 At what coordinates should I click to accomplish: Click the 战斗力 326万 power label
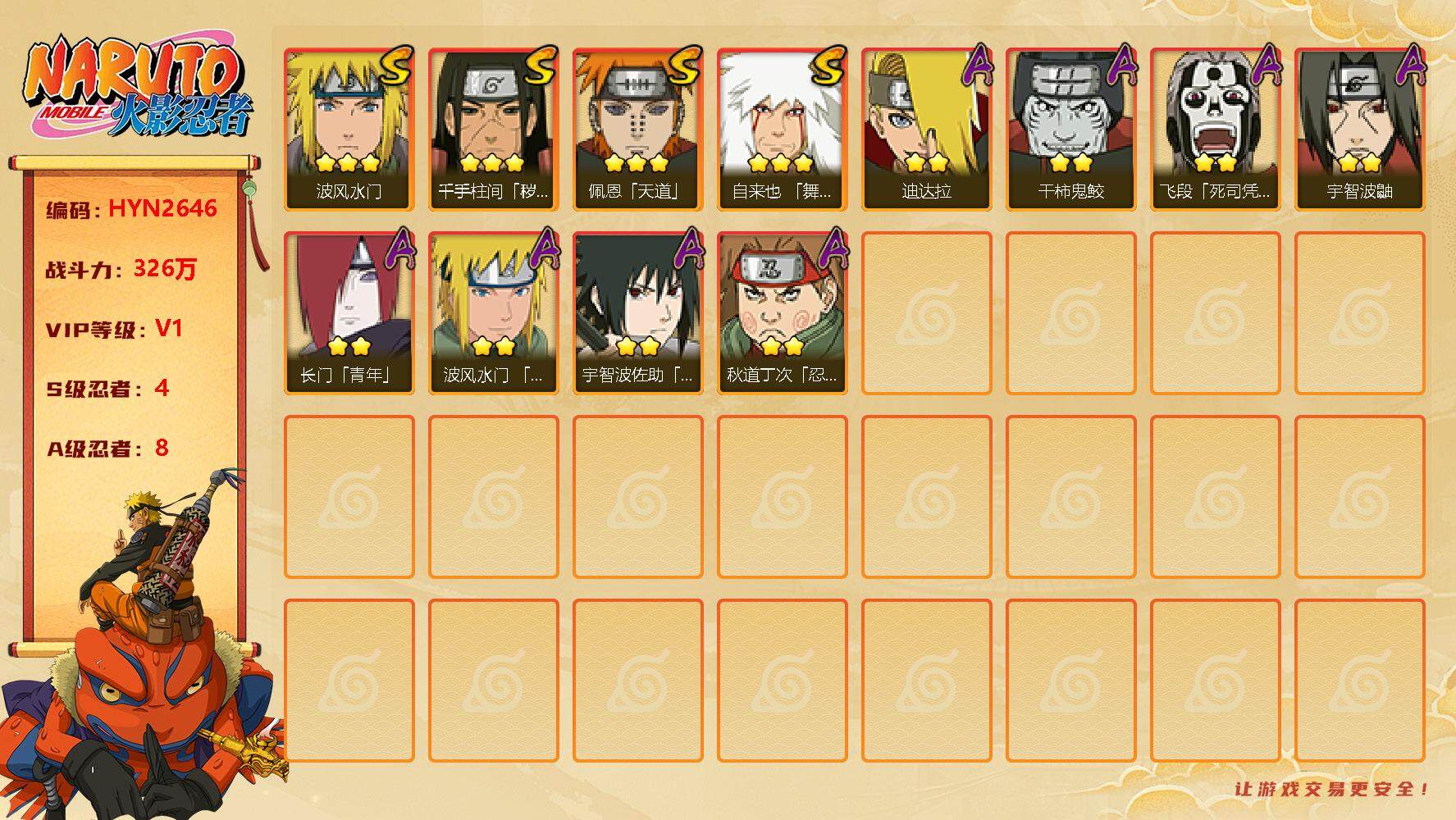(121, 268)
